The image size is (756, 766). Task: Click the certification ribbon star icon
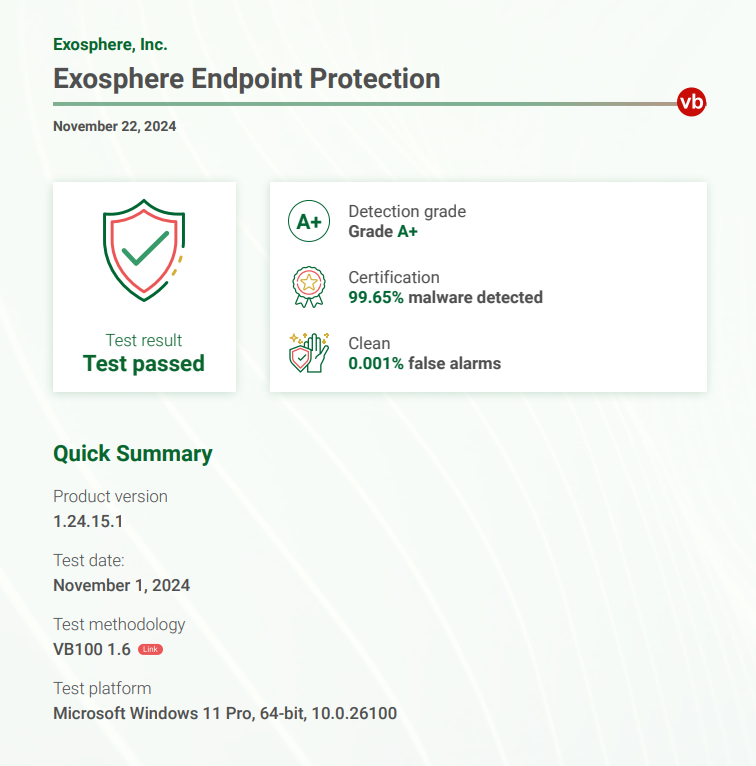309,287
